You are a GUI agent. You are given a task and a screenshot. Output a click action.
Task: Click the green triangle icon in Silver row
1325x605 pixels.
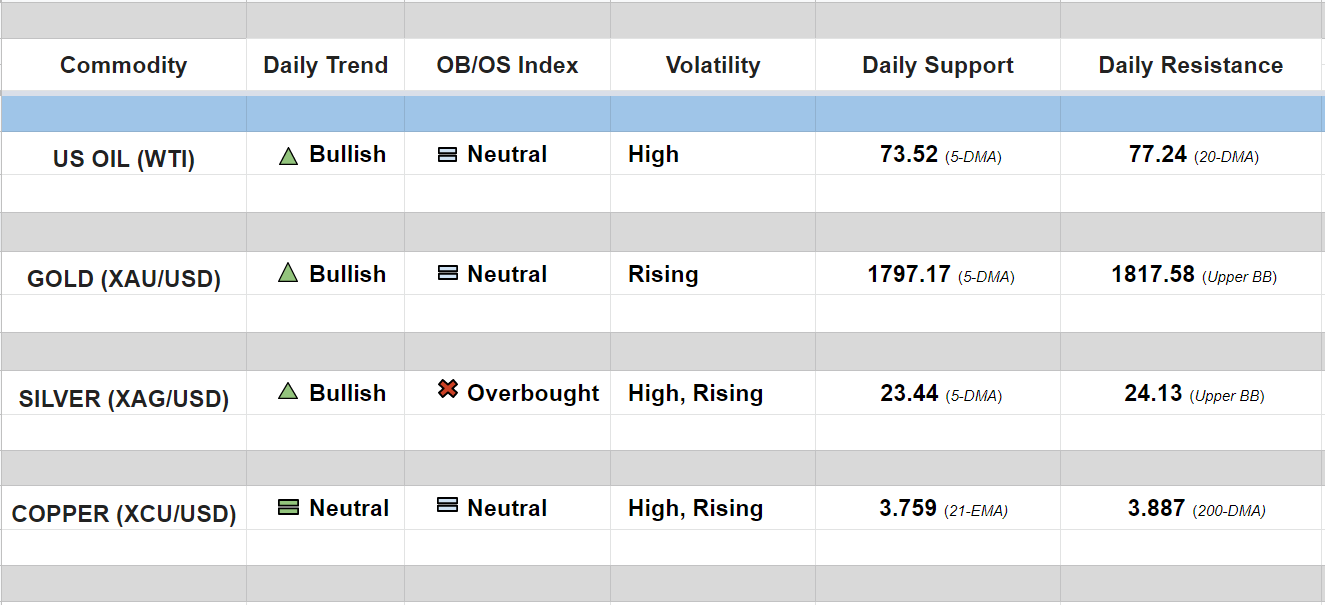pos(288,392)
